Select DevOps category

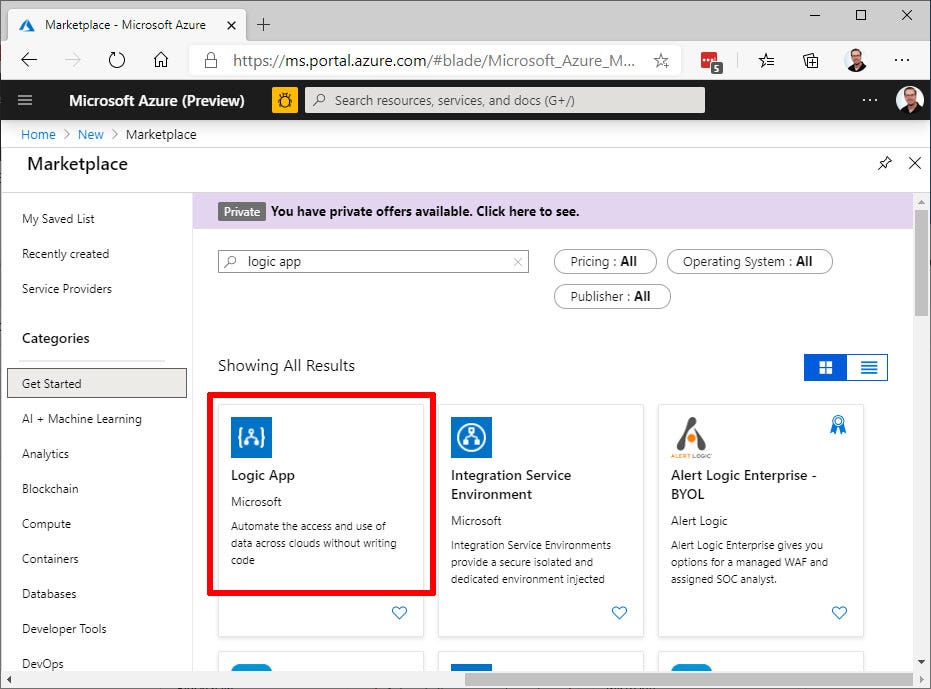point(43,664)
